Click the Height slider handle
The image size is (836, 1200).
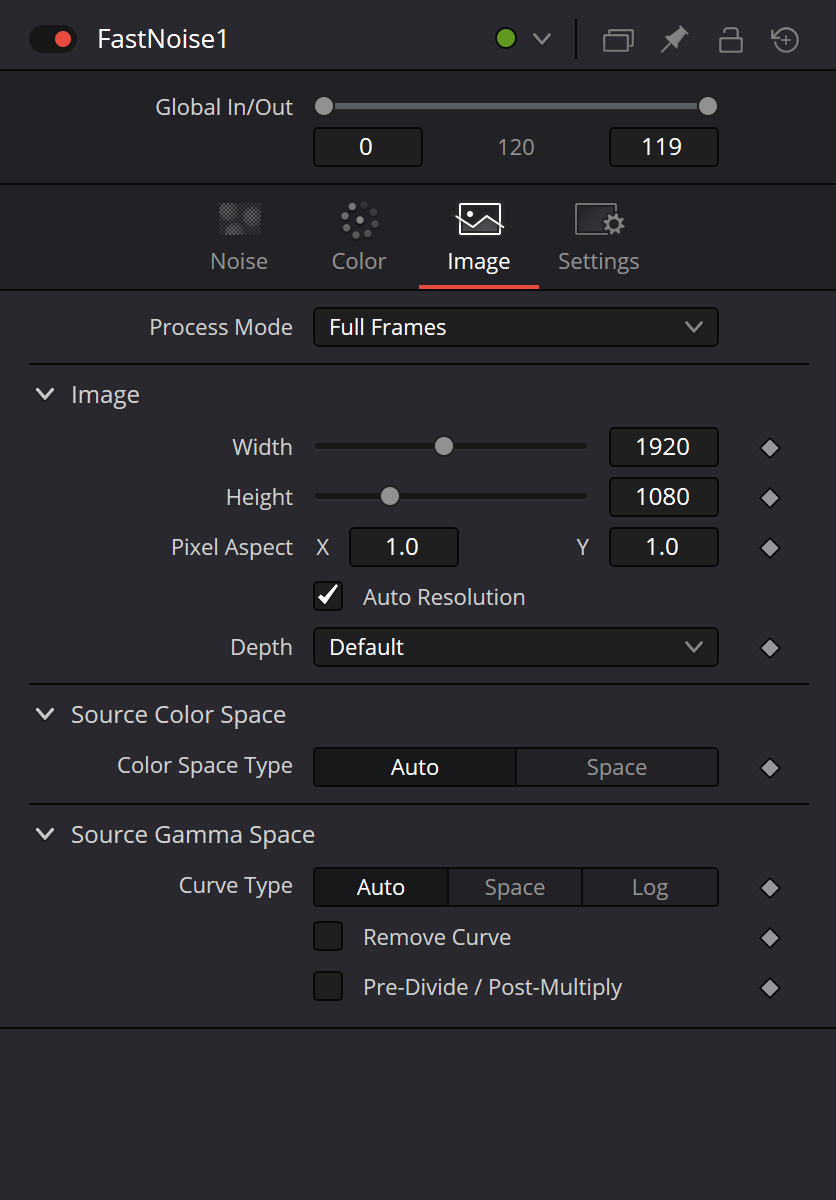point(390,496)
